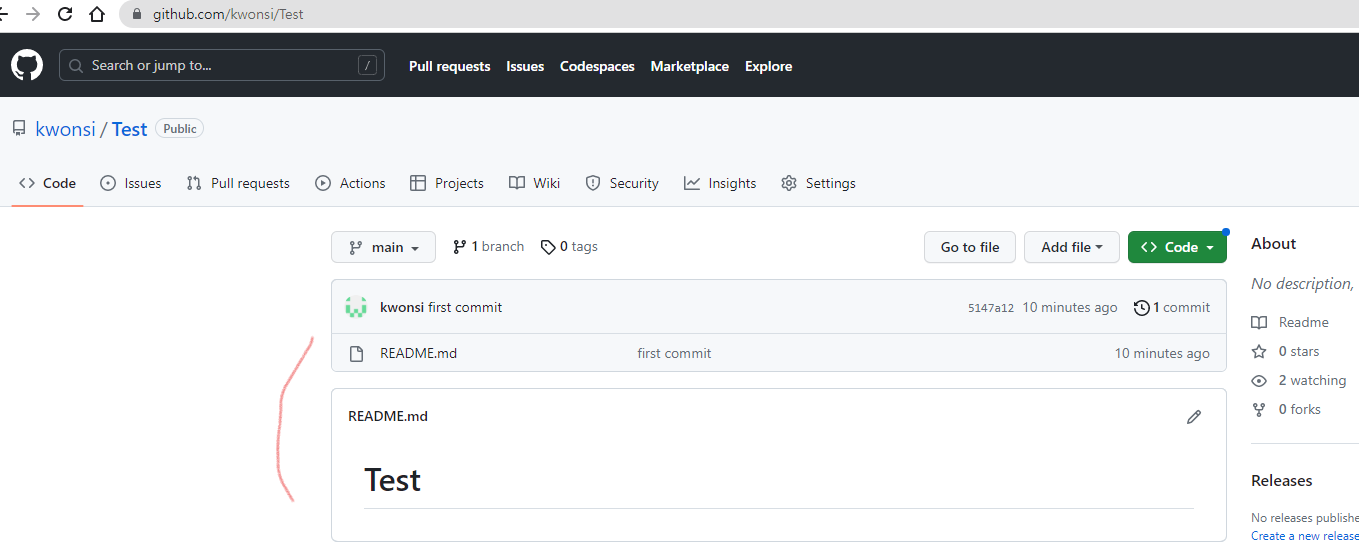
Task: Click the Go to file button
Action: click(970, 247)
